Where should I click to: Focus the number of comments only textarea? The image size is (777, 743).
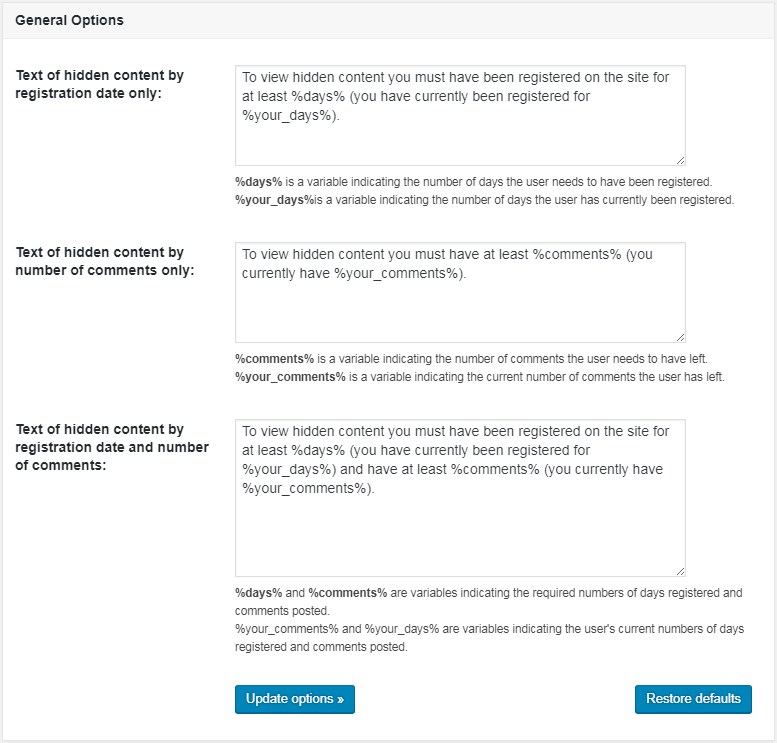pos(460,292)
